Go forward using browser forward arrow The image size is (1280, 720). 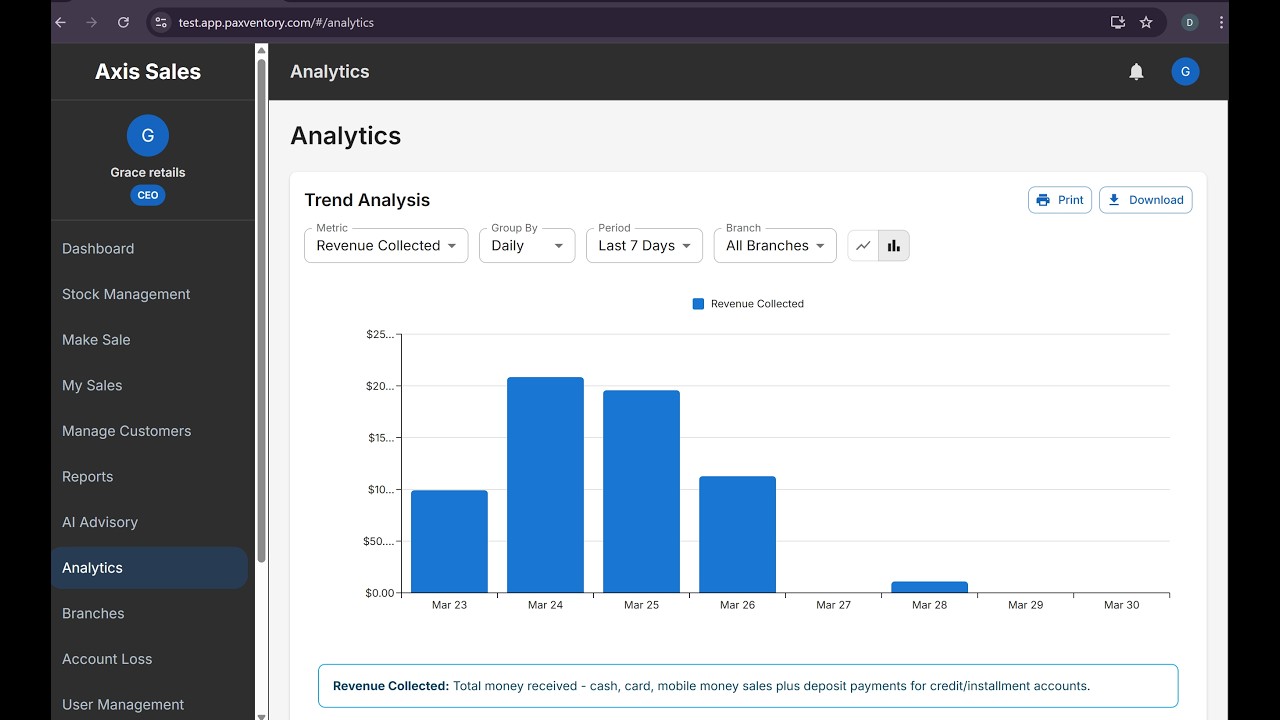pyautogui.click(x=91, y=22)
